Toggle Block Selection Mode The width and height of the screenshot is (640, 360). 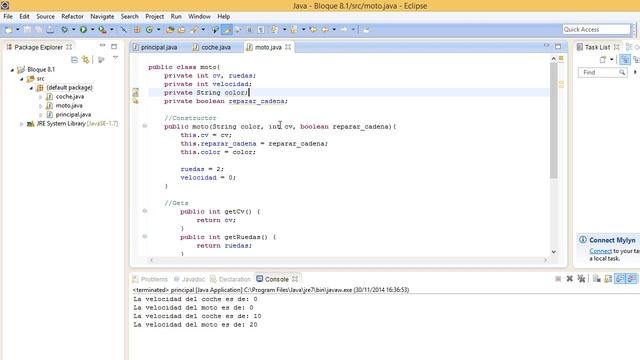tap(249, 30)
